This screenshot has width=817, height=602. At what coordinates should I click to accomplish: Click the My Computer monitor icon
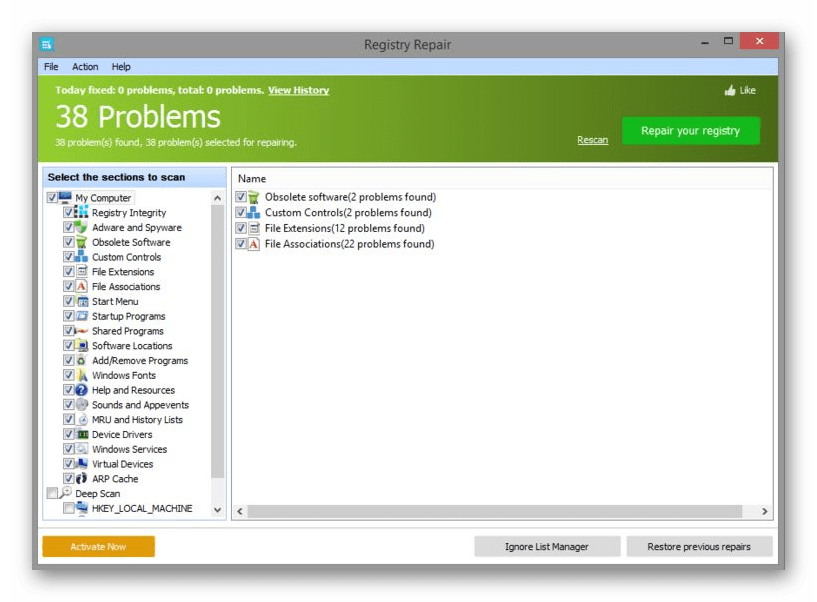pos(65,197)
